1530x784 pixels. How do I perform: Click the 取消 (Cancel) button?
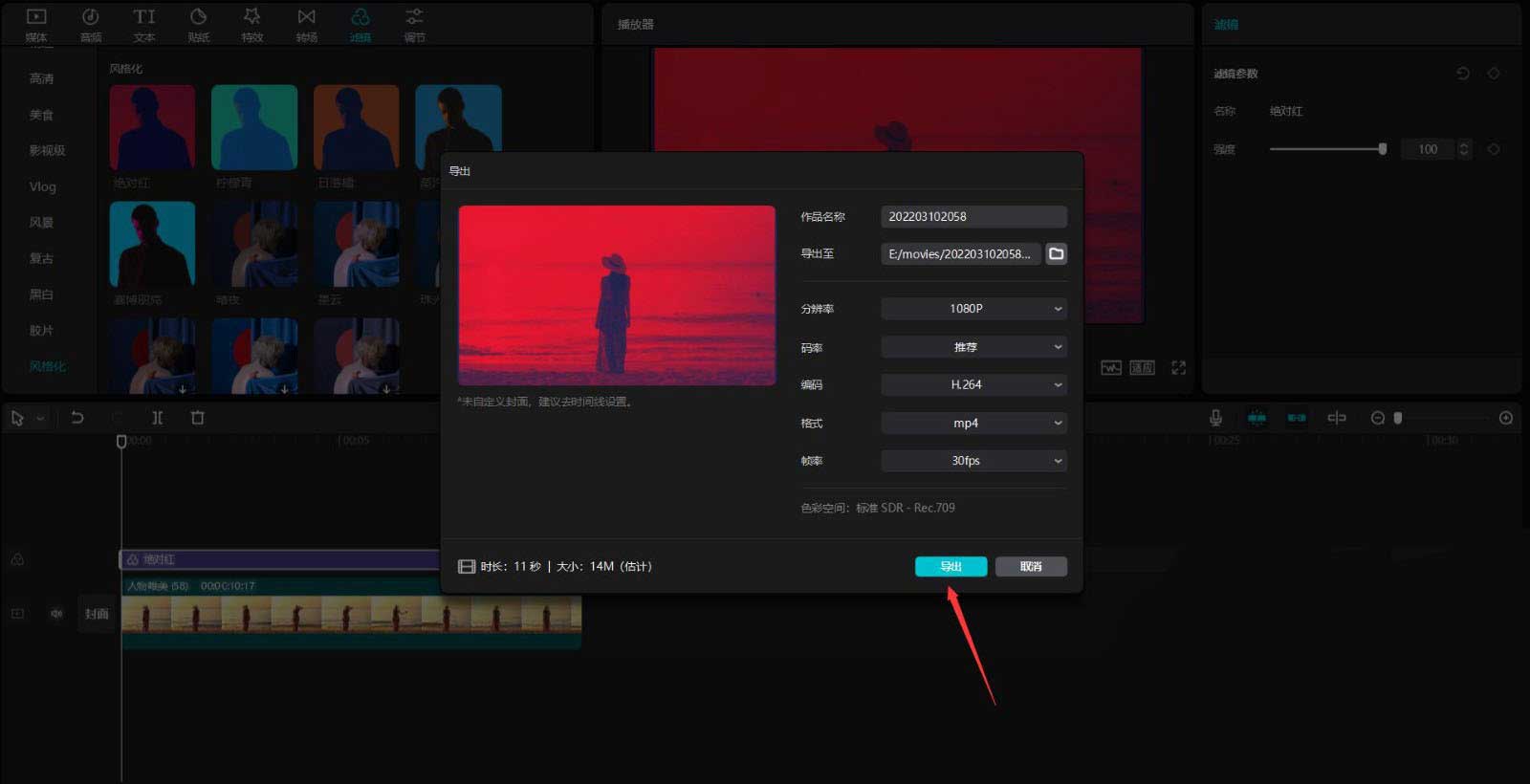point(1031,567)
